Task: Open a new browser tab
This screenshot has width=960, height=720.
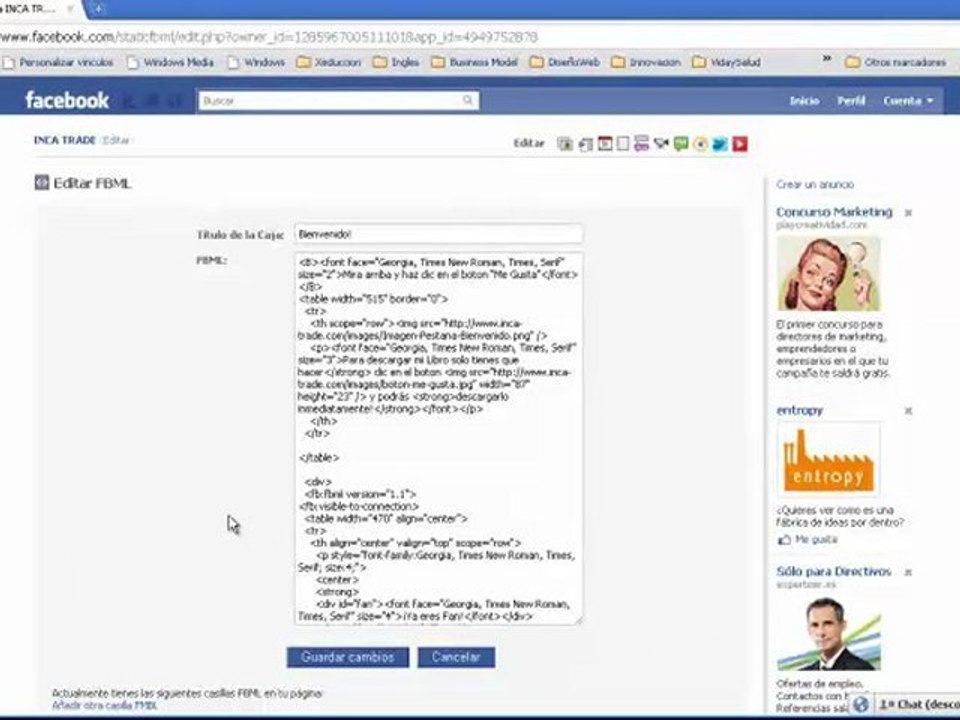Action: [99, 9]
